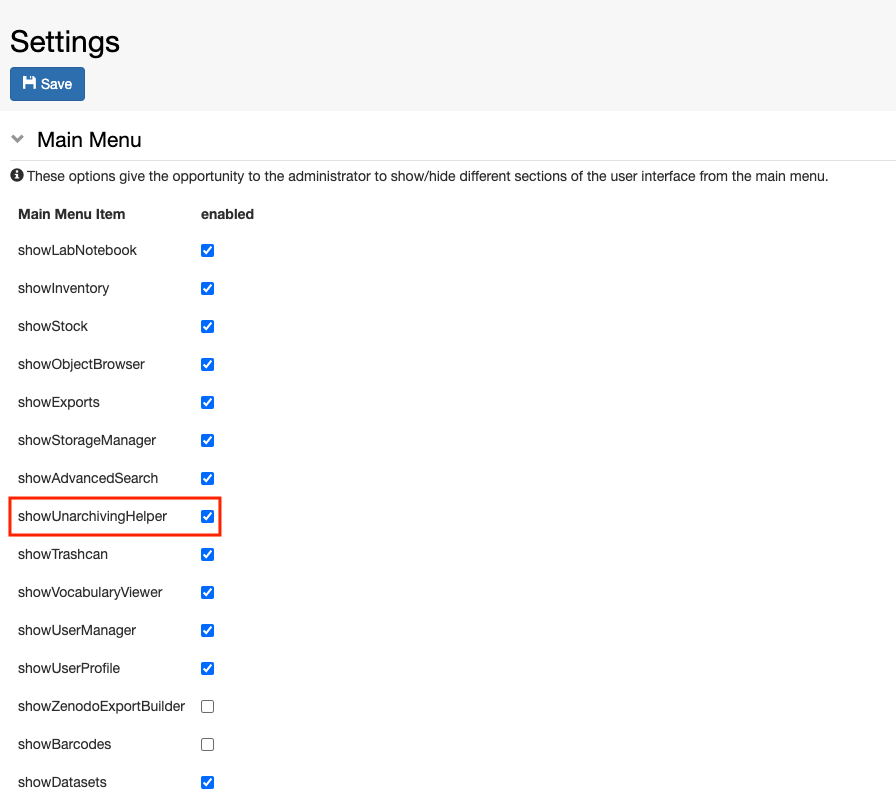Disable the showInventory checkbox
This screenshot has height=801, width=896.
coord(207,289)
